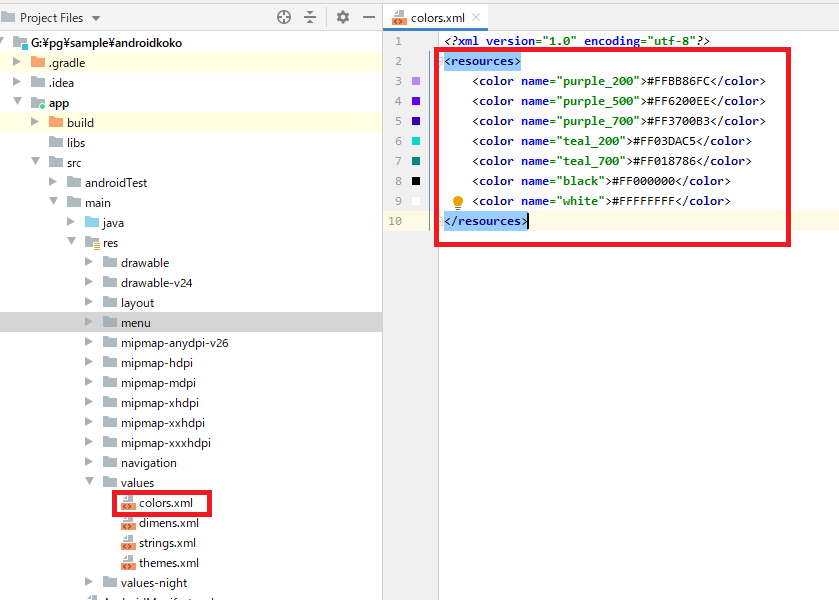Select the main folder

click(x=97, y=203)
